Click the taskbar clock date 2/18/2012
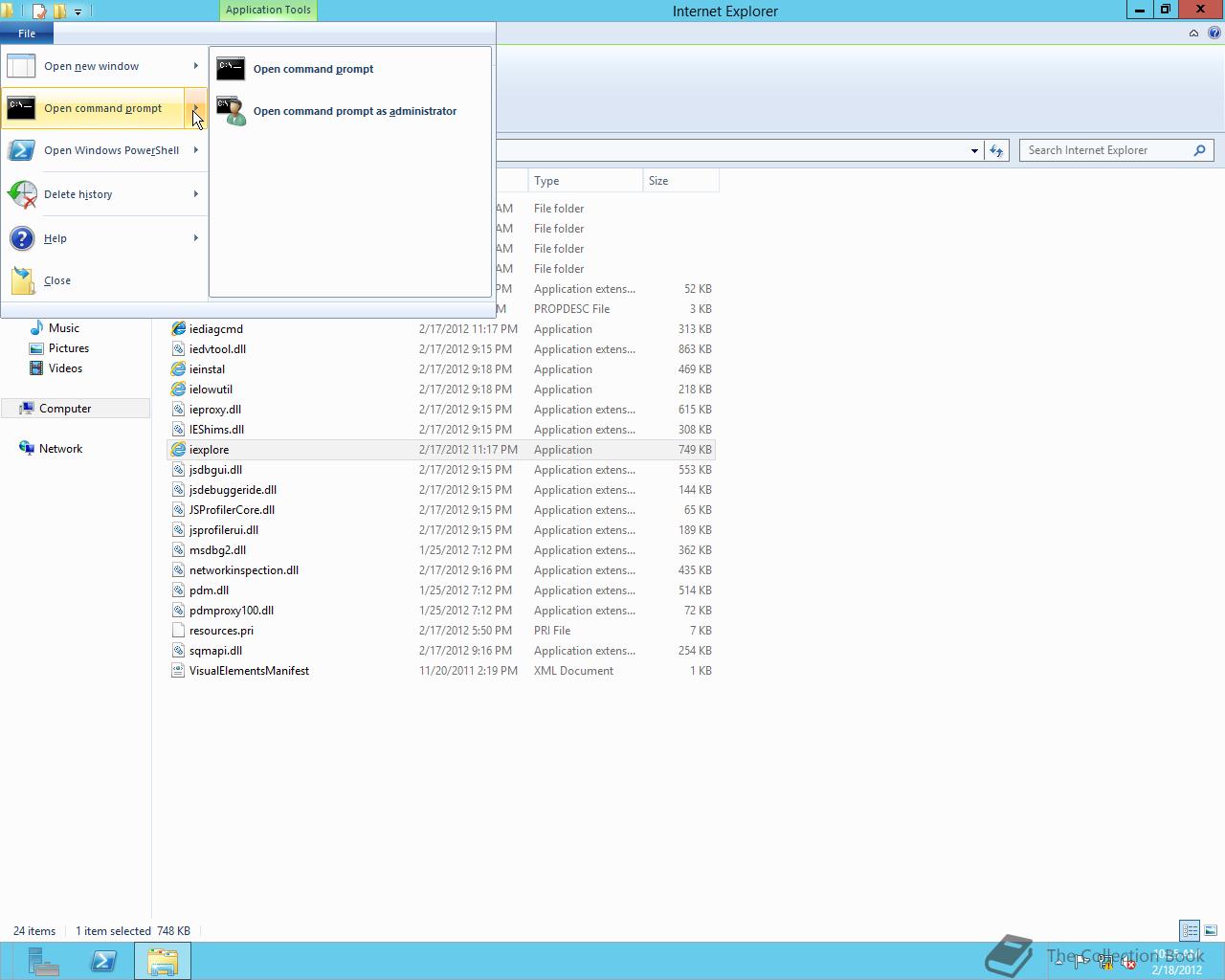 (x=1176, y=969)
